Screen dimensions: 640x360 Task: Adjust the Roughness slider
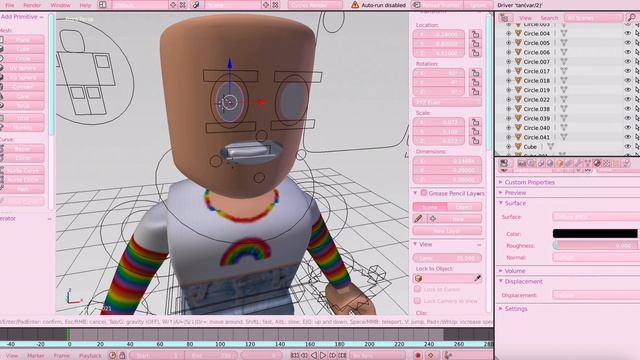(595, 246)
